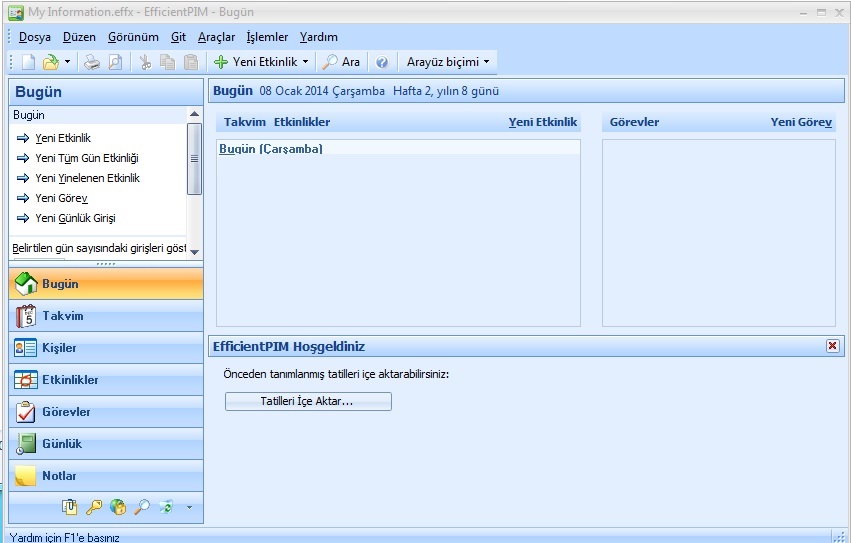Click the Etkinlikler events icon
Image resolution: width=851 pixels, height=543 pixels.
26,380
